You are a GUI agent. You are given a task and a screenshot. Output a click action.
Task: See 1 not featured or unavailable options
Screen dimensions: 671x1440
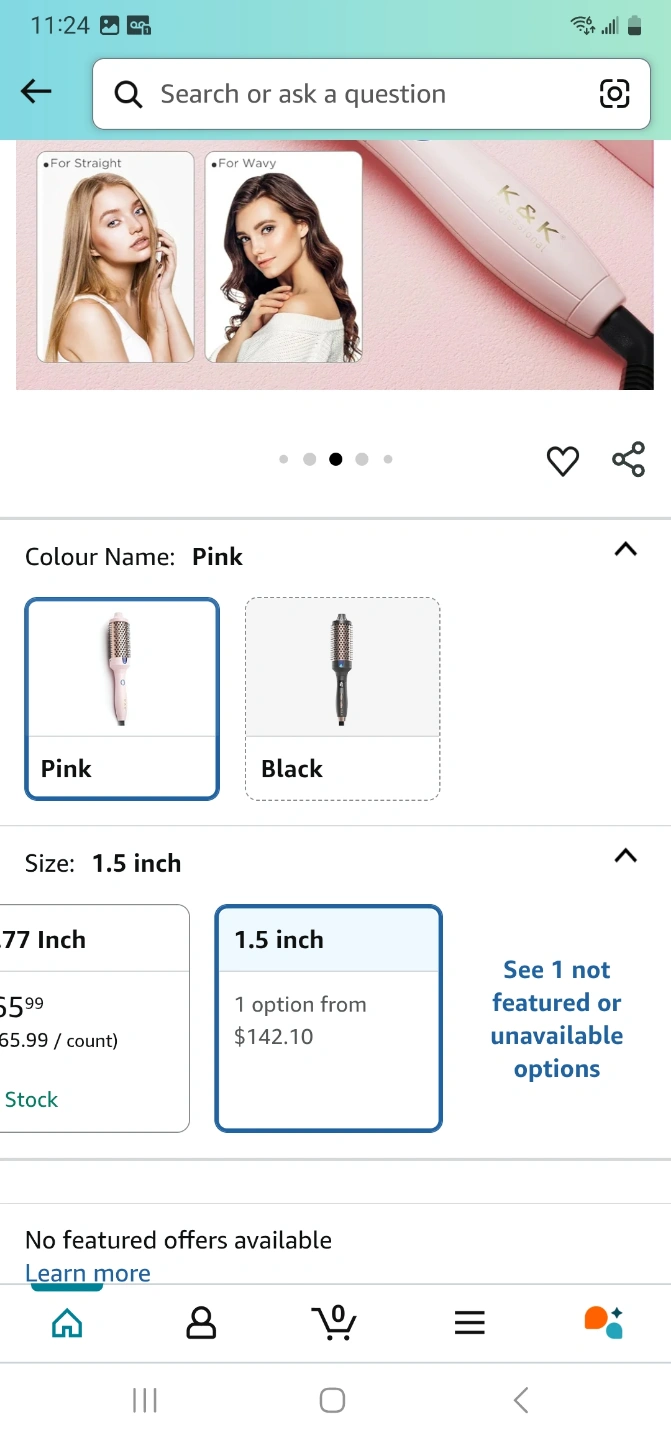[556, 1019]
